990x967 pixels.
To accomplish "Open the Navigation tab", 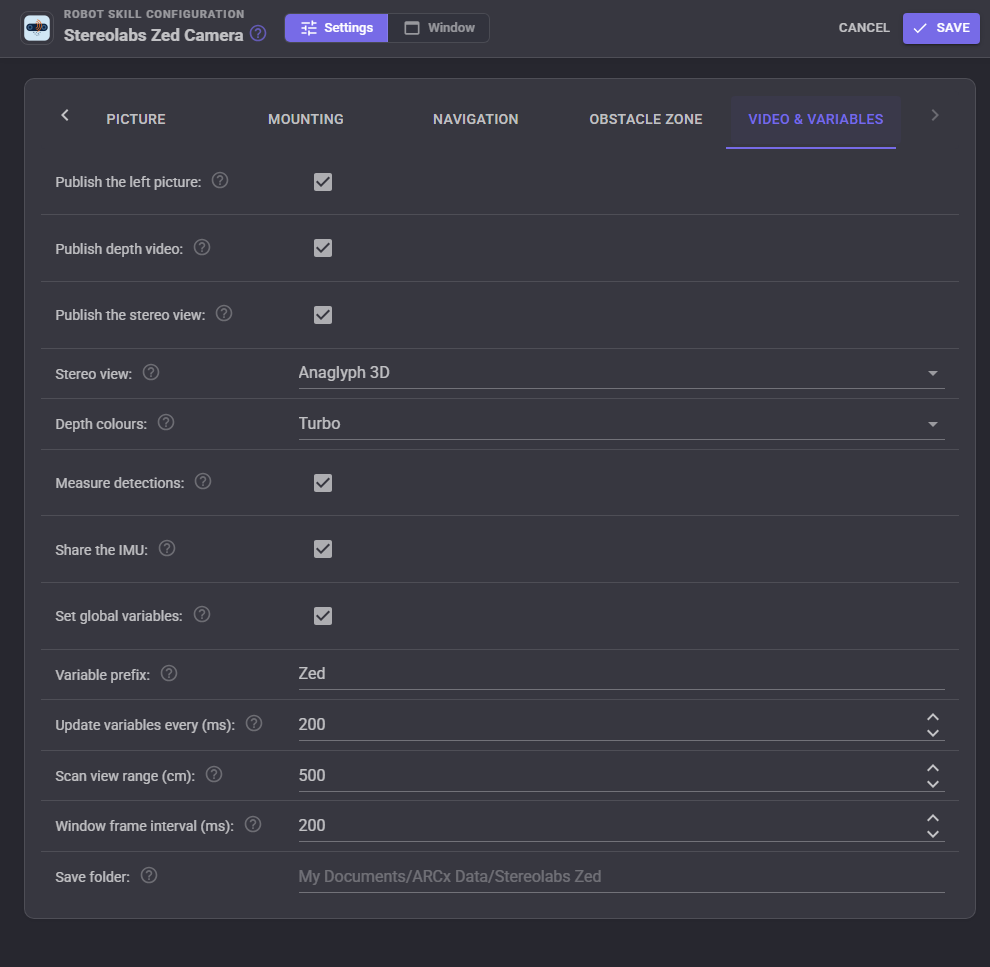I will click(475, 119).
